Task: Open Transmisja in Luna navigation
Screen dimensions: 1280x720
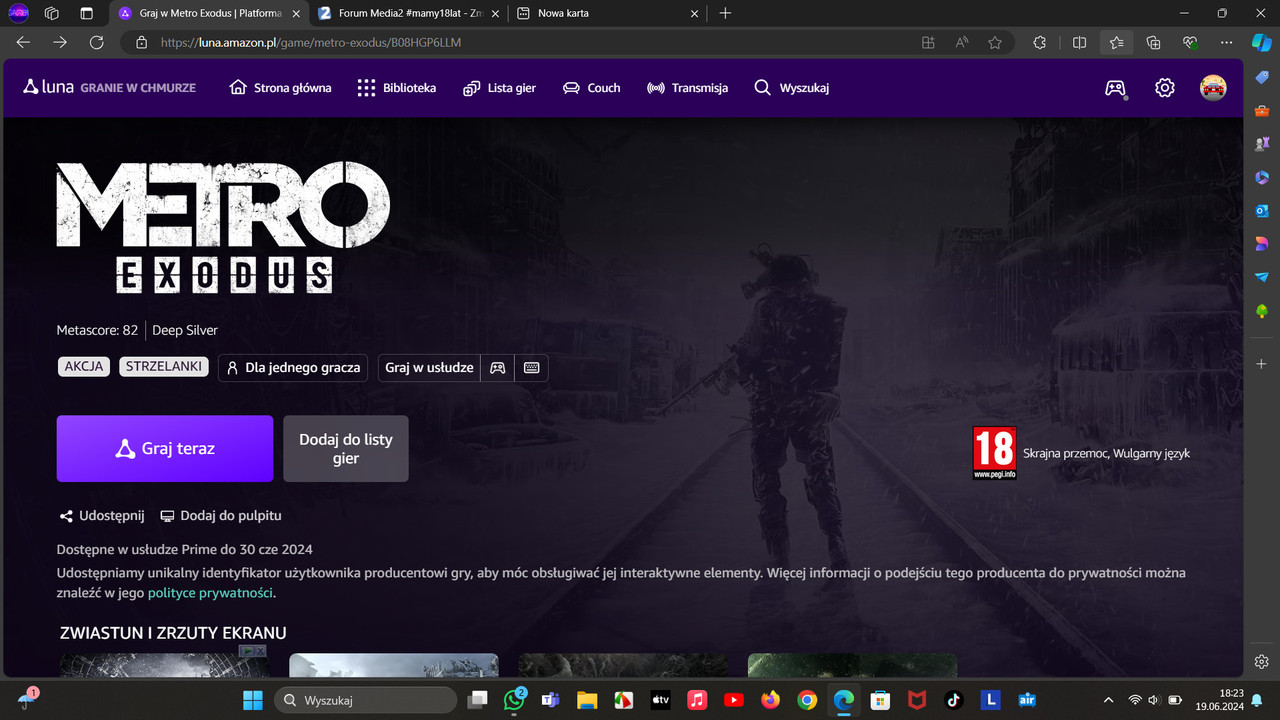Action: coord(687,88)
